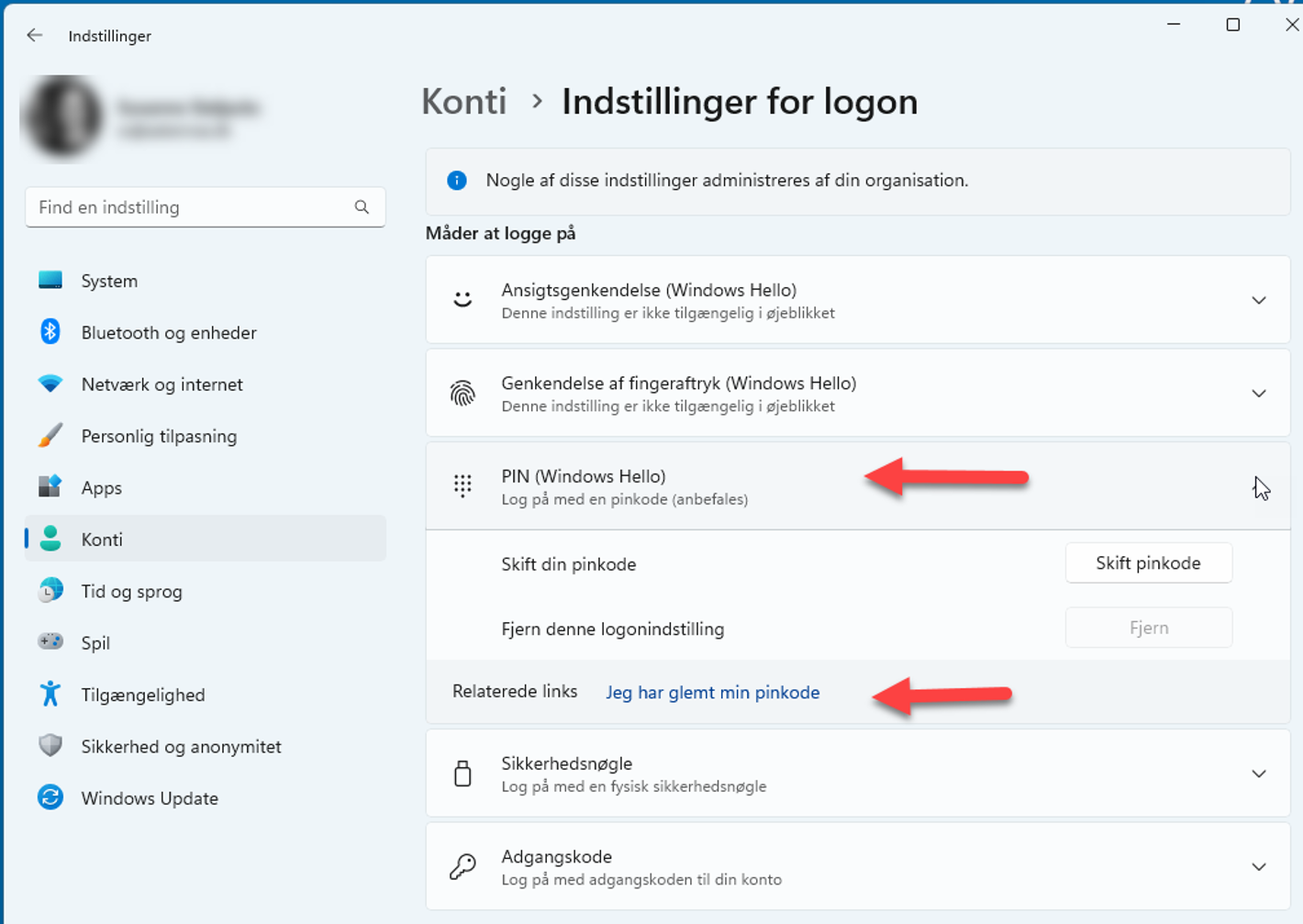Click the Bluetooth icon in sidebar
The image size is (1303, 924).
[50, 331]
